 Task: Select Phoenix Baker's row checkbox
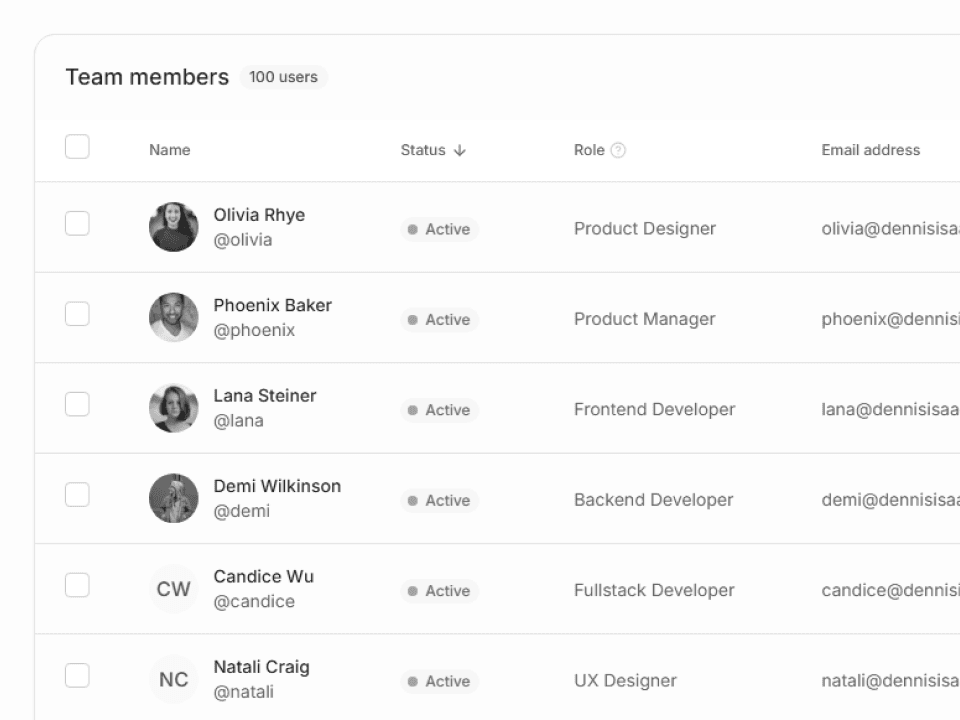tap(77, 314)
